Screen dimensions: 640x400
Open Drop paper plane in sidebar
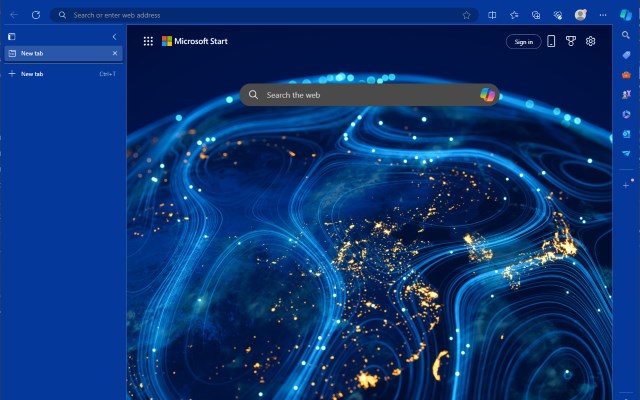click(x=626, y=153)
